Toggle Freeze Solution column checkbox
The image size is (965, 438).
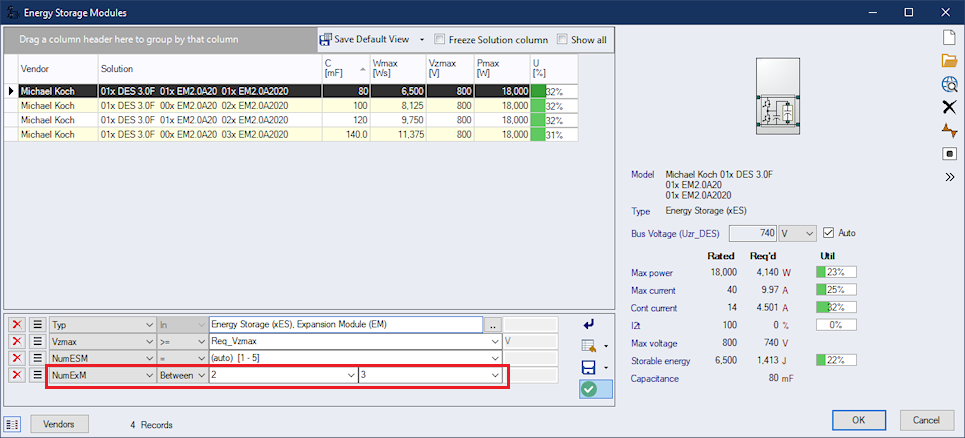coord(439,40)
